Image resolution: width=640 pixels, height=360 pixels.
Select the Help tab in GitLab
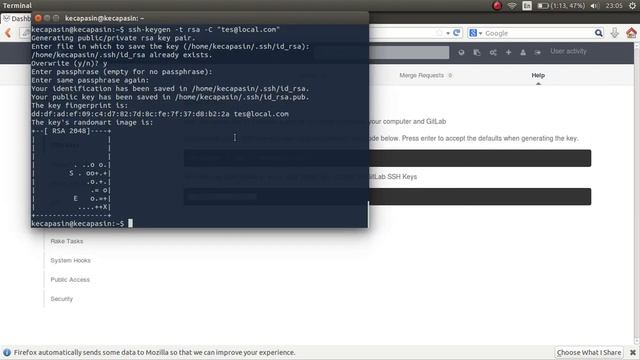[538, 75]
